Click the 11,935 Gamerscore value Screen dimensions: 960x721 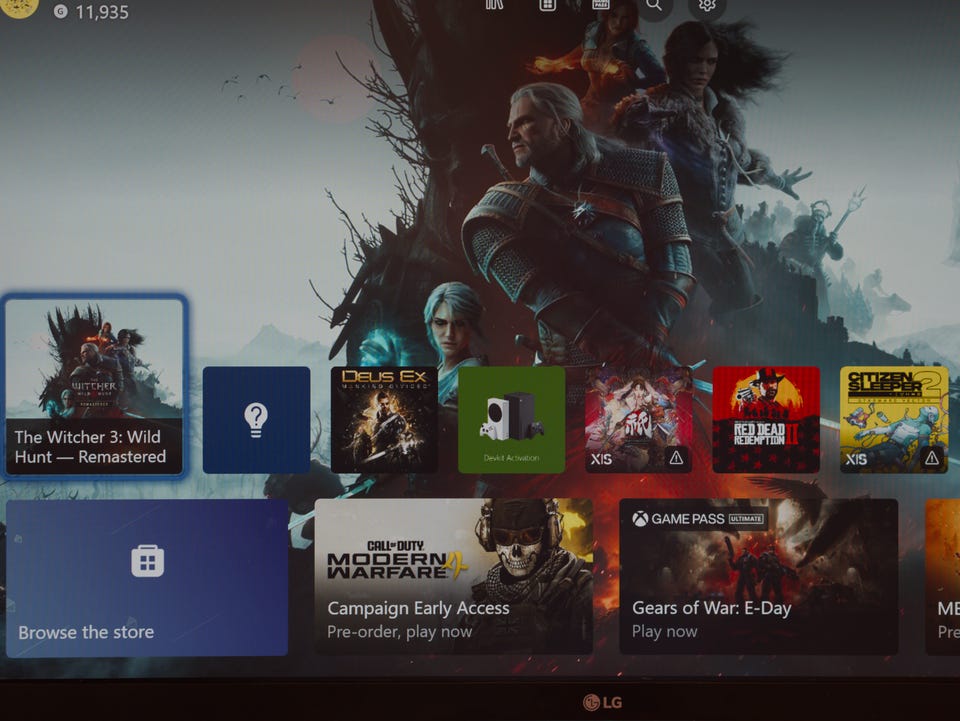pyautogui.click(x=102, y=12)
